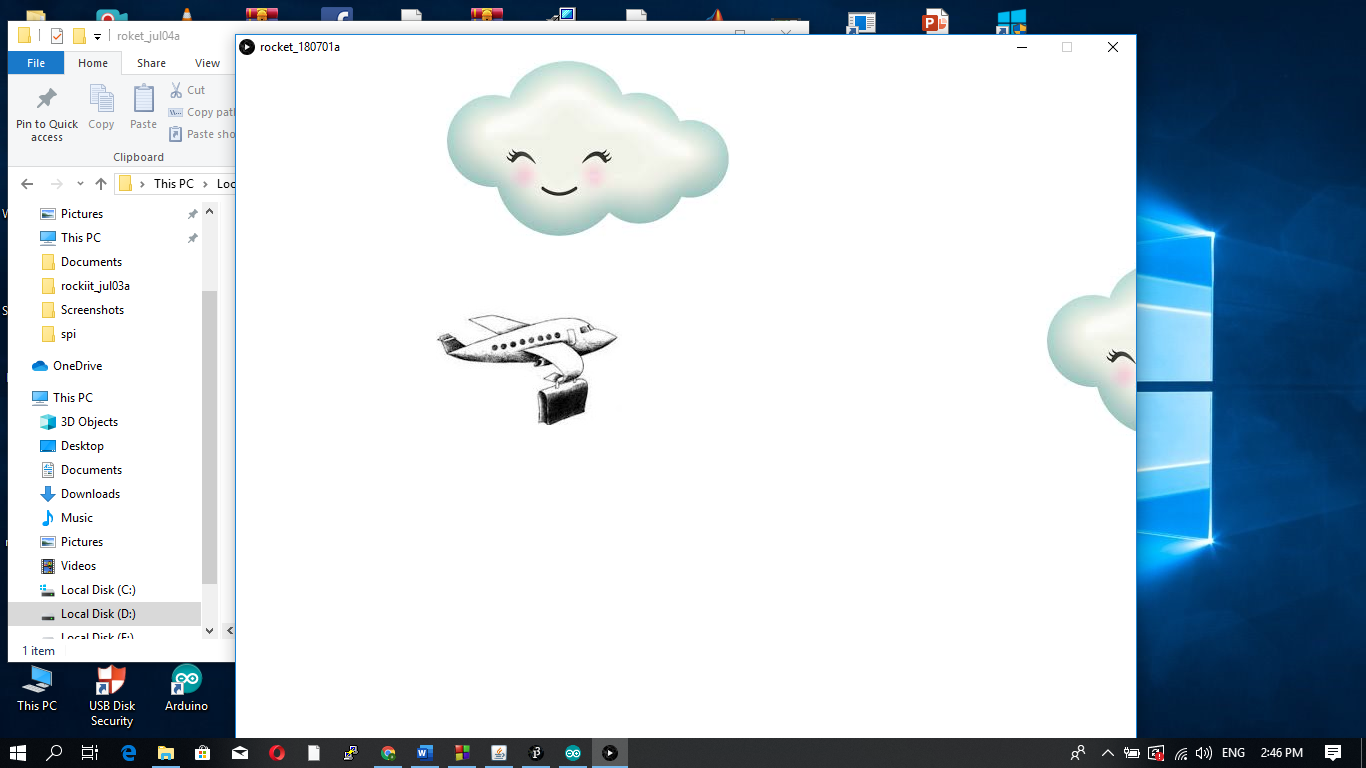Expand chevron after This PC in address bar
Viewport: 1366px width, 768px height.
[206, 184]
